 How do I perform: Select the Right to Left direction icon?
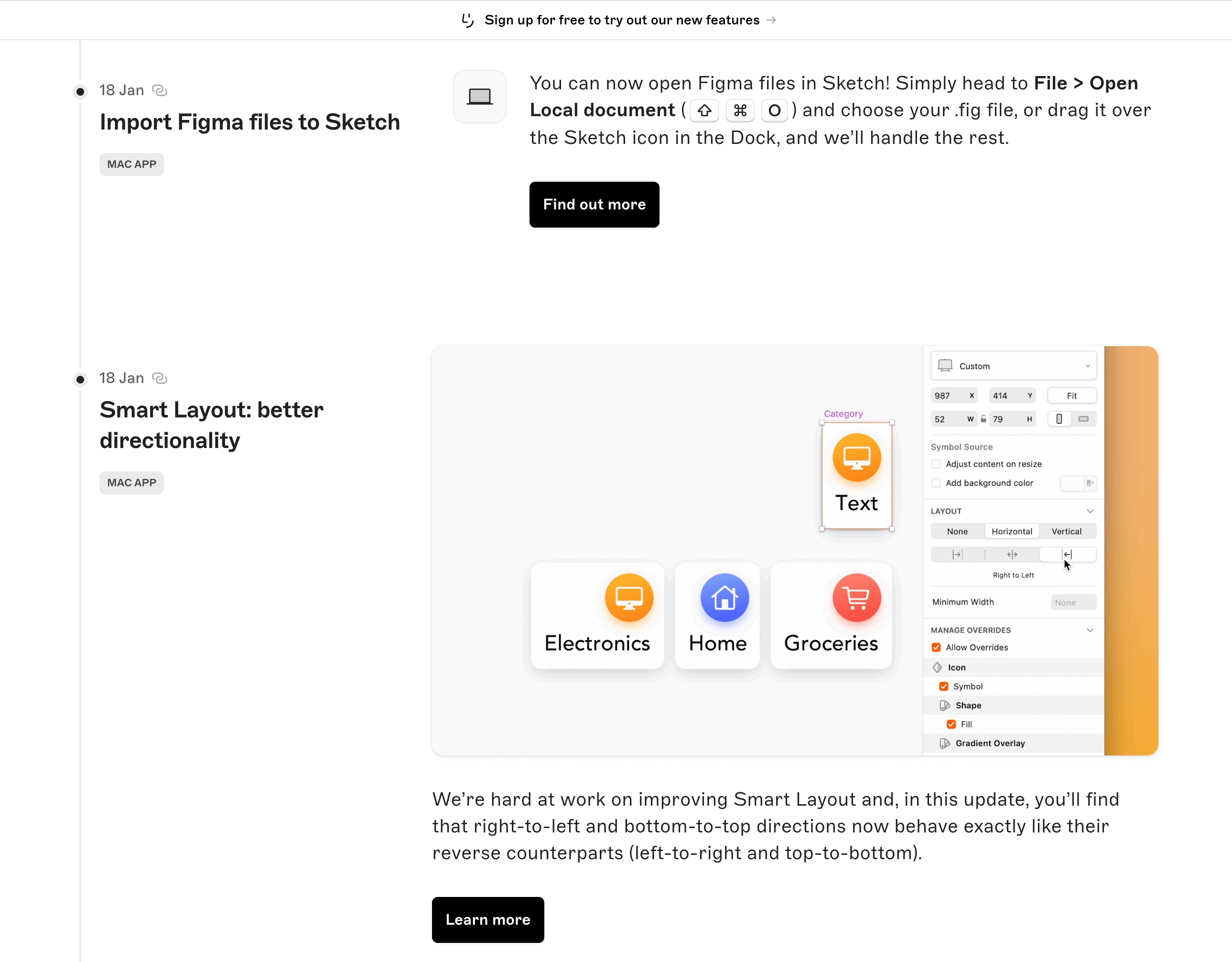pos(1067,555)
